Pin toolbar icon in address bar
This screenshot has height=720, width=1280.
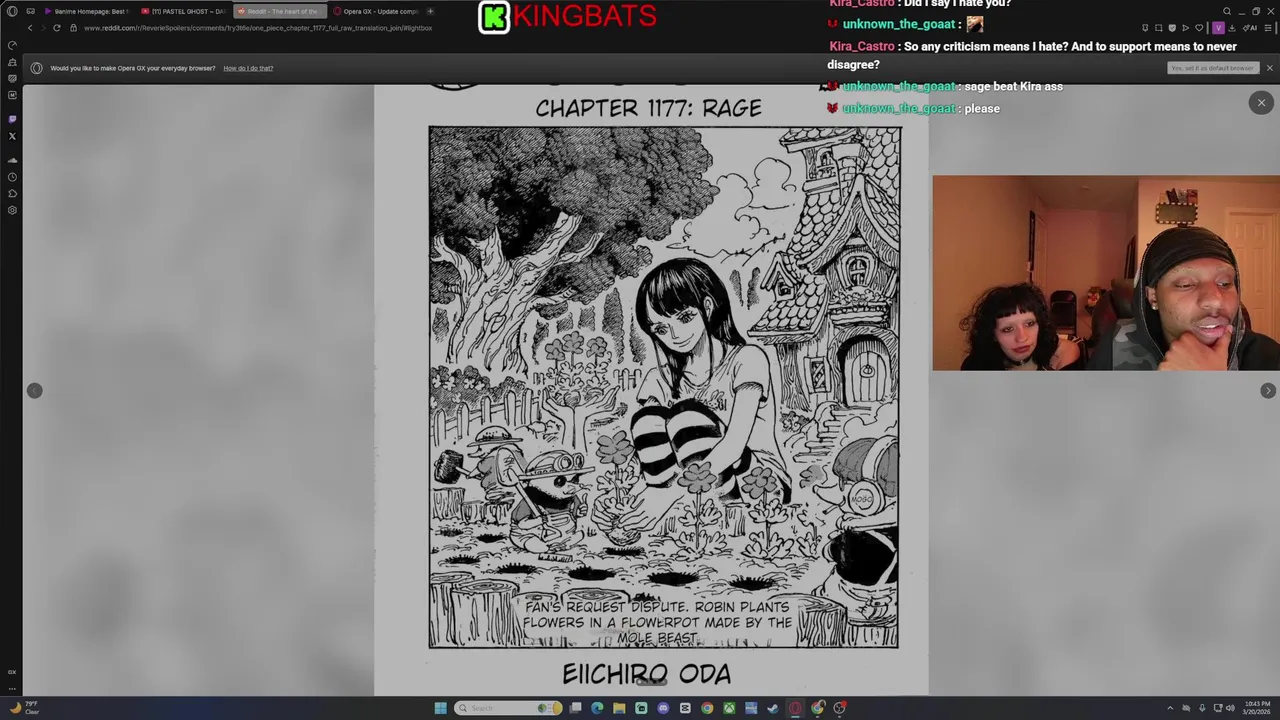1146,28
